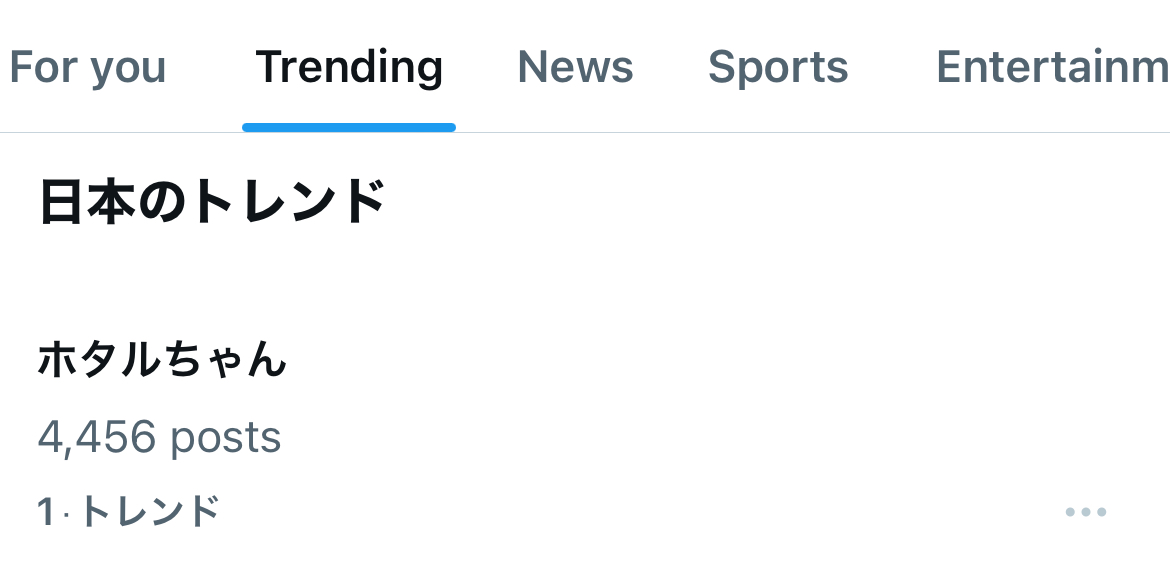Click the blue underline below Trending
The width and height of the screenshot is (1170, 581).
(349, 127)
